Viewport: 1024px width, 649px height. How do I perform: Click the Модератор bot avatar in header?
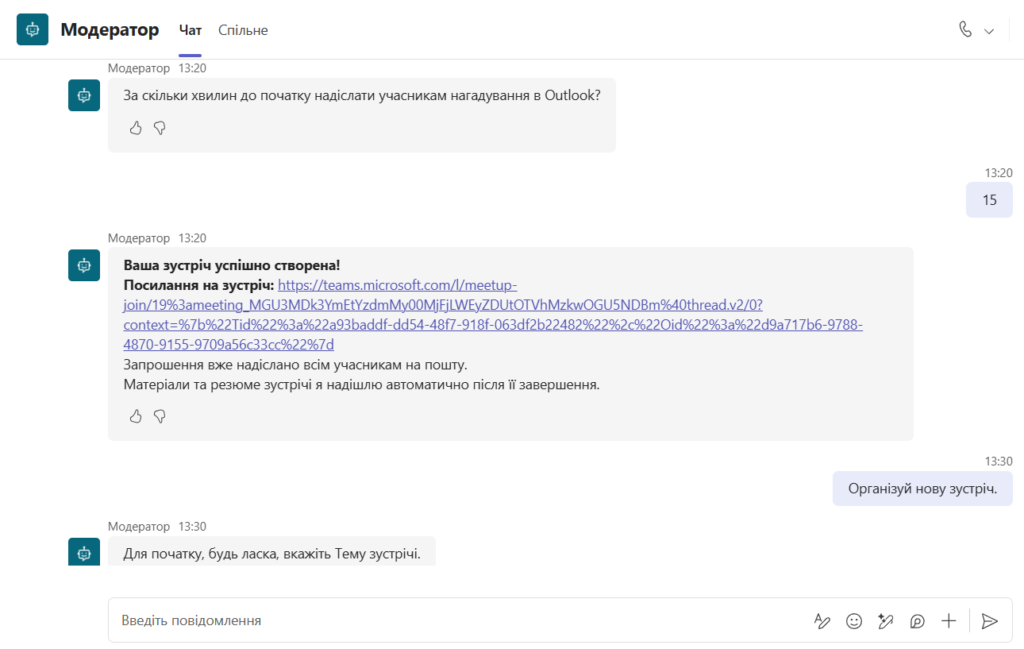coord(33,29)
